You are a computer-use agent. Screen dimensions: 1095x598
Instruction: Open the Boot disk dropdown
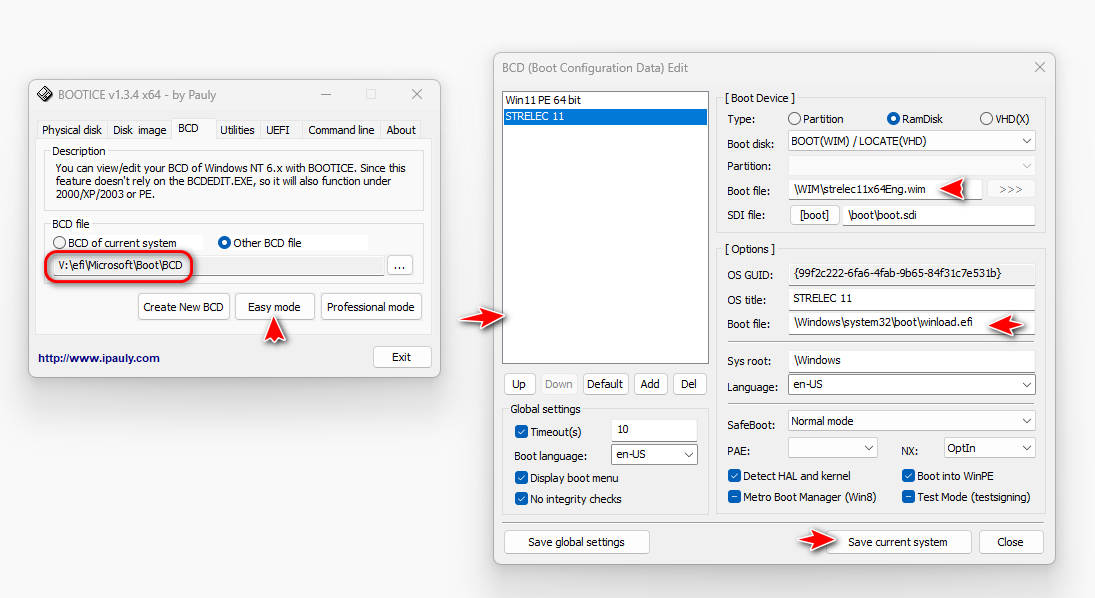click(911, 141)
